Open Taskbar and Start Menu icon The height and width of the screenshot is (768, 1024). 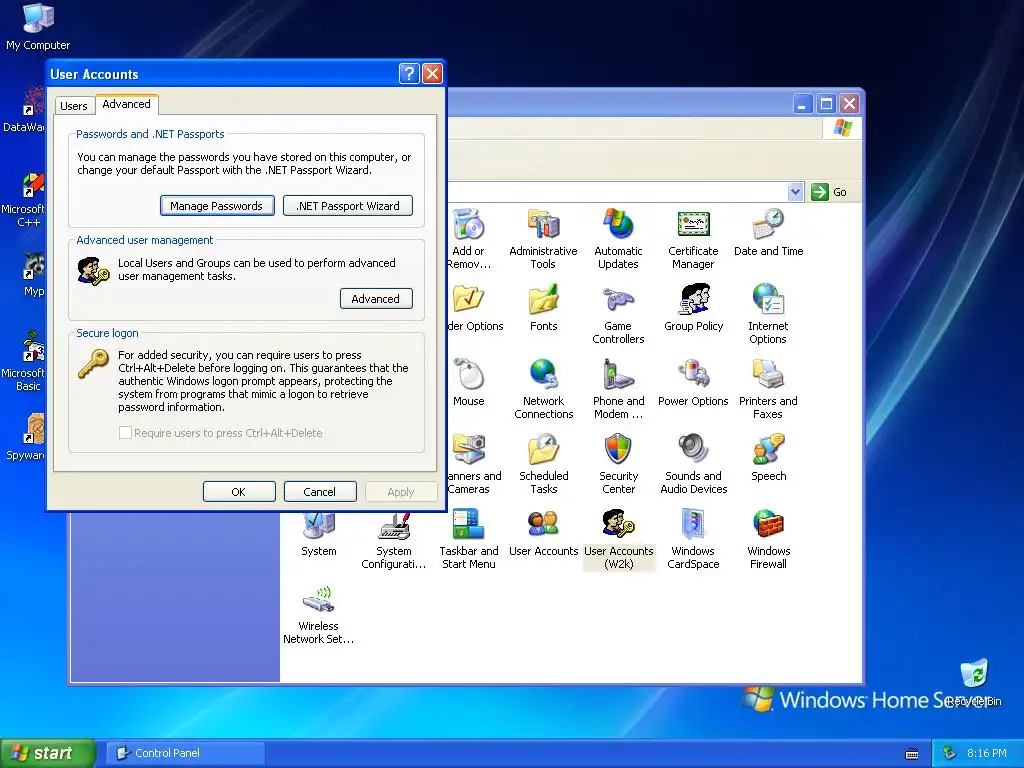(x=468, y=539)
